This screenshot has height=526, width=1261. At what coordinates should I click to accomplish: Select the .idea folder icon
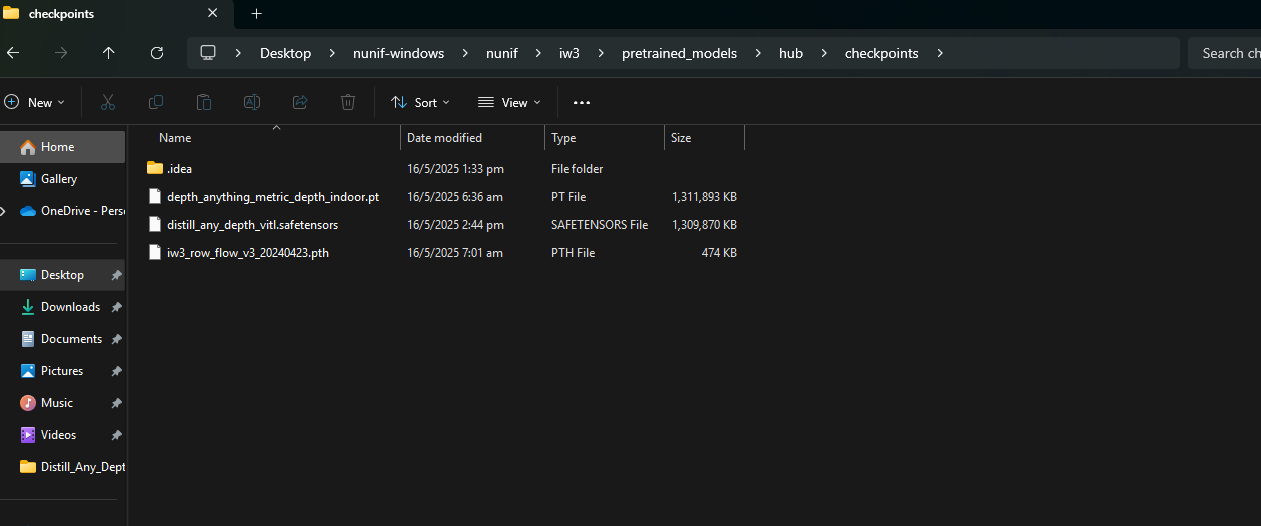154,168
